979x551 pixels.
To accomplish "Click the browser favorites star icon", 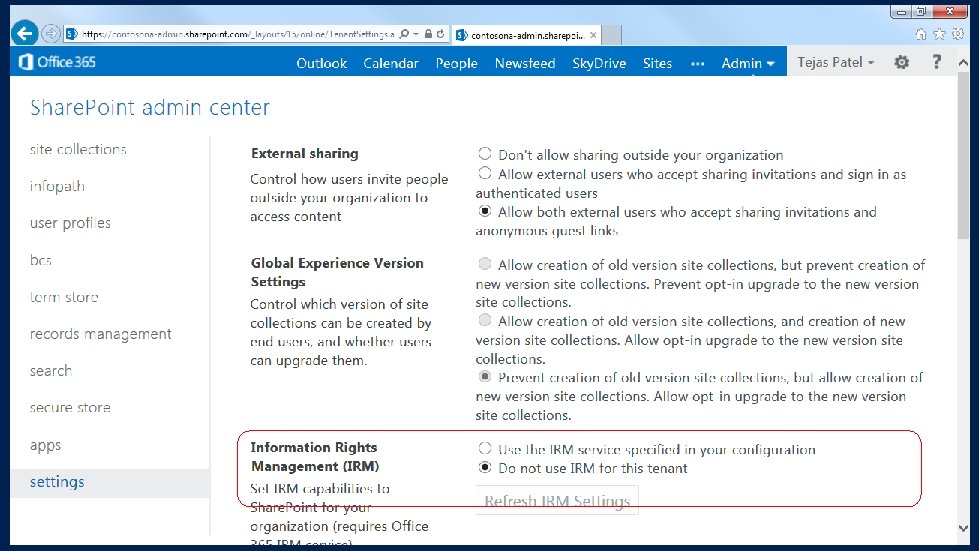I will [x=938, y=34].
